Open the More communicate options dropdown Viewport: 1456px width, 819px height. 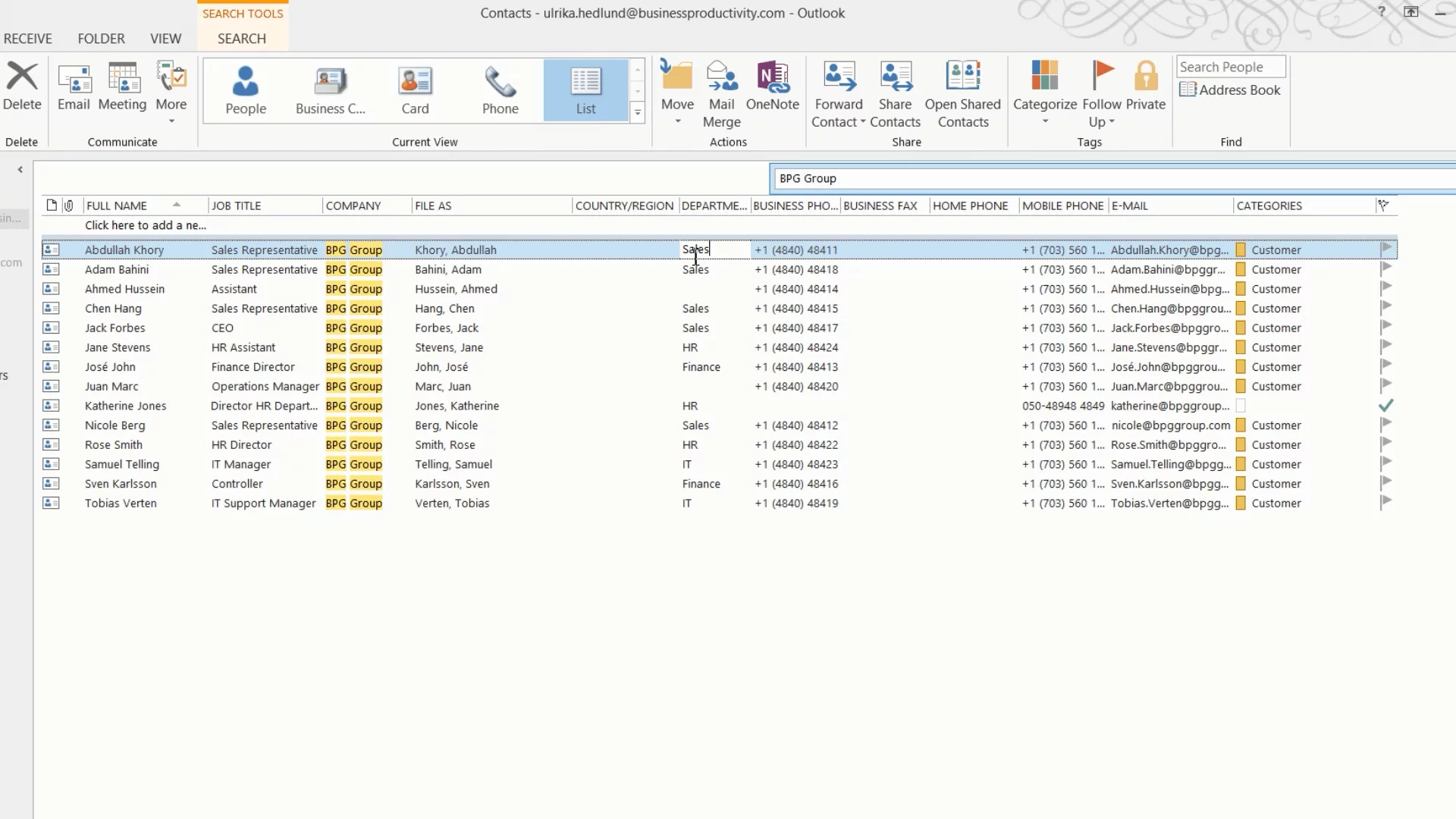(171, 121)
